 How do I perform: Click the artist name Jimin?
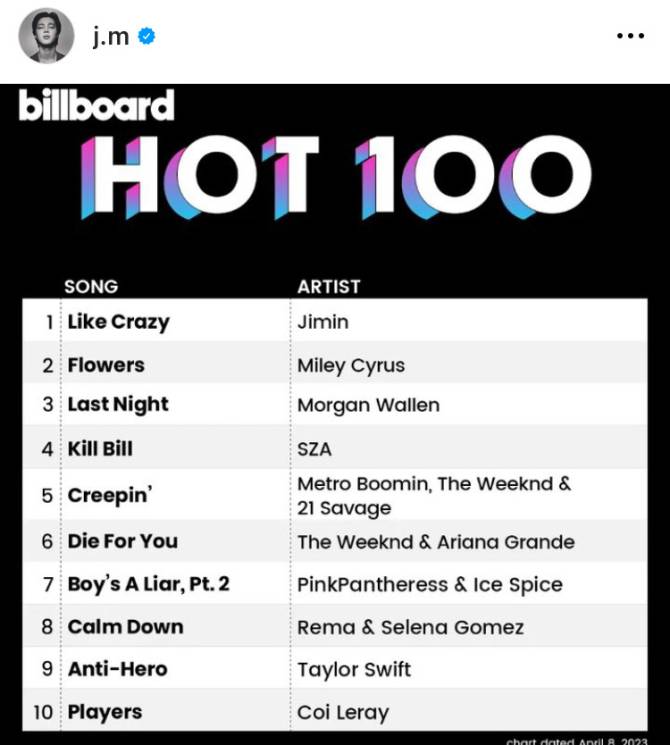pyautogui.click(x=323, y=322)
